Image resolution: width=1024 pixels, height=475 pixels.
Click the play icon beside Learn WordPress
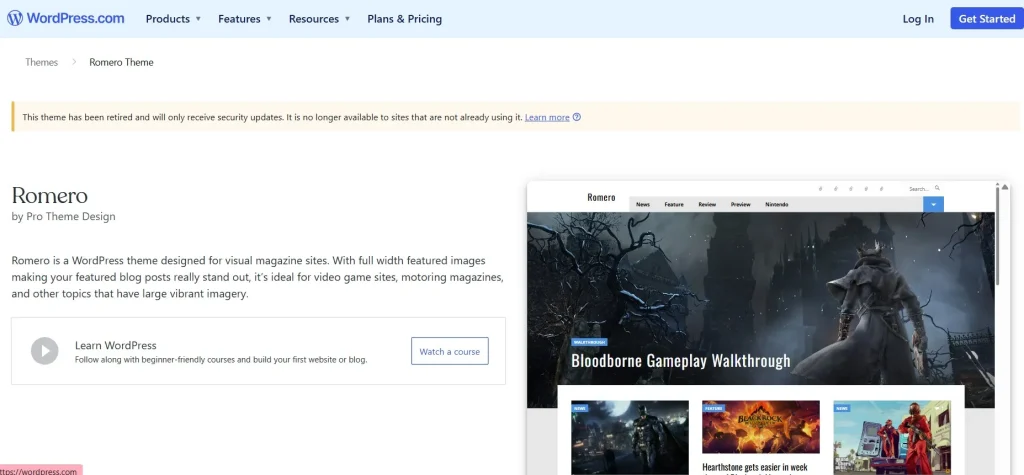(x=44, y=351)
